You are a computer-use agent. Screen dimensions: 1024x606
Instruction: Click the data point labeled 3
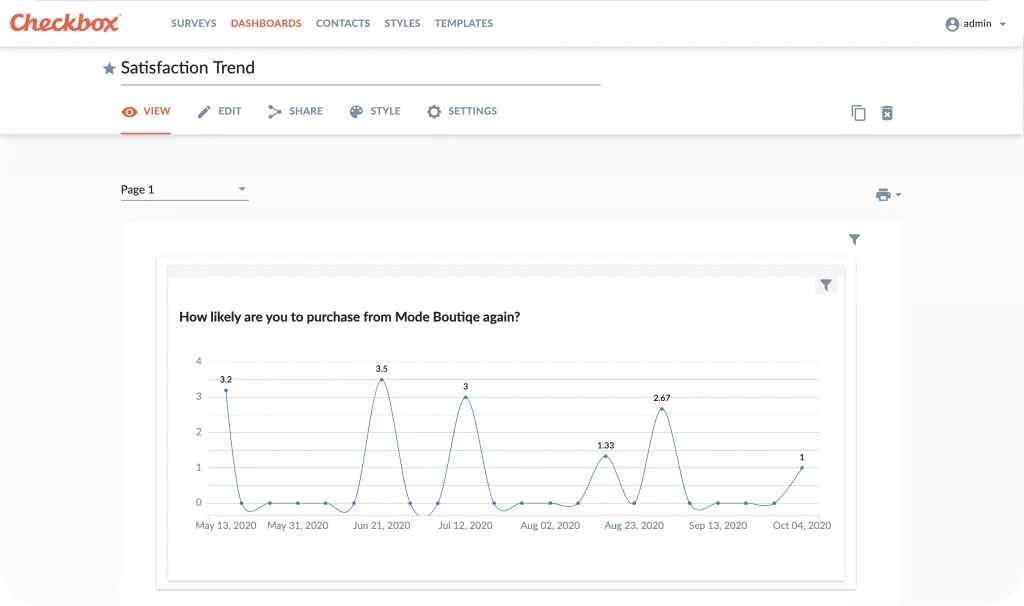(x=466, y=397)
